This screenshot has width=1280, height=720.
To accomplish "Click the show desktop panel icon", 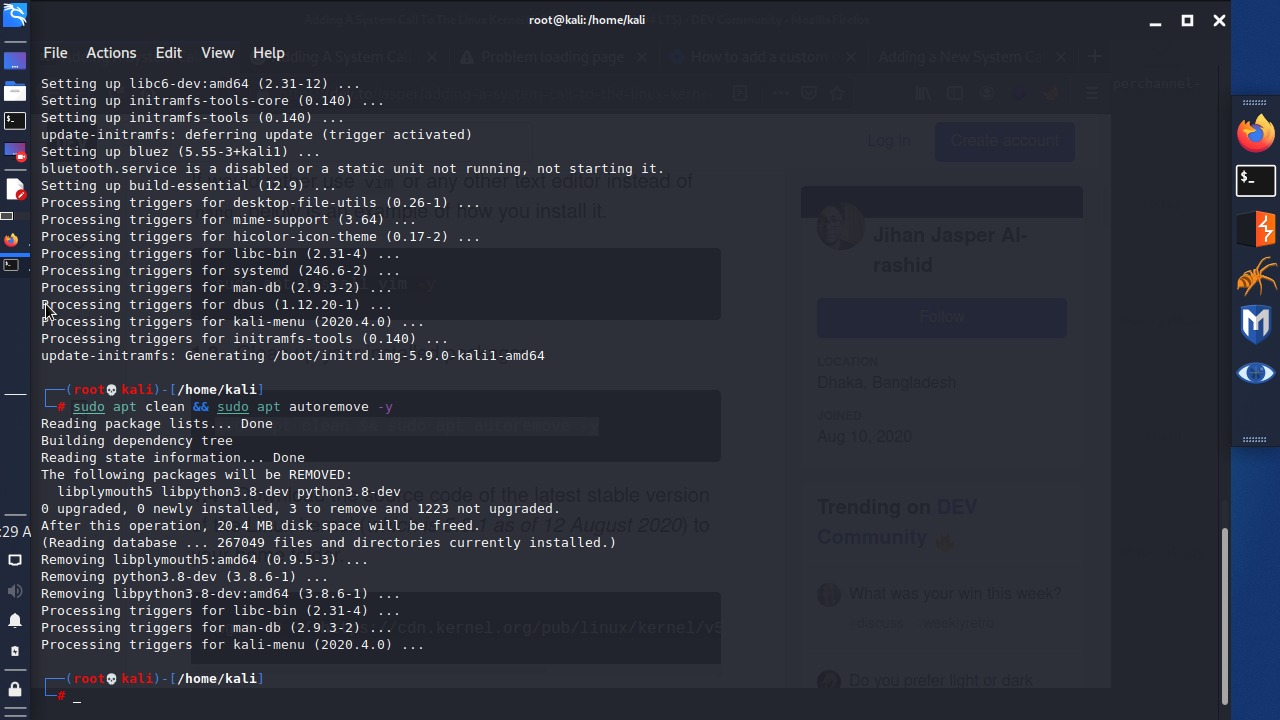I will click(x=14, y=62).
